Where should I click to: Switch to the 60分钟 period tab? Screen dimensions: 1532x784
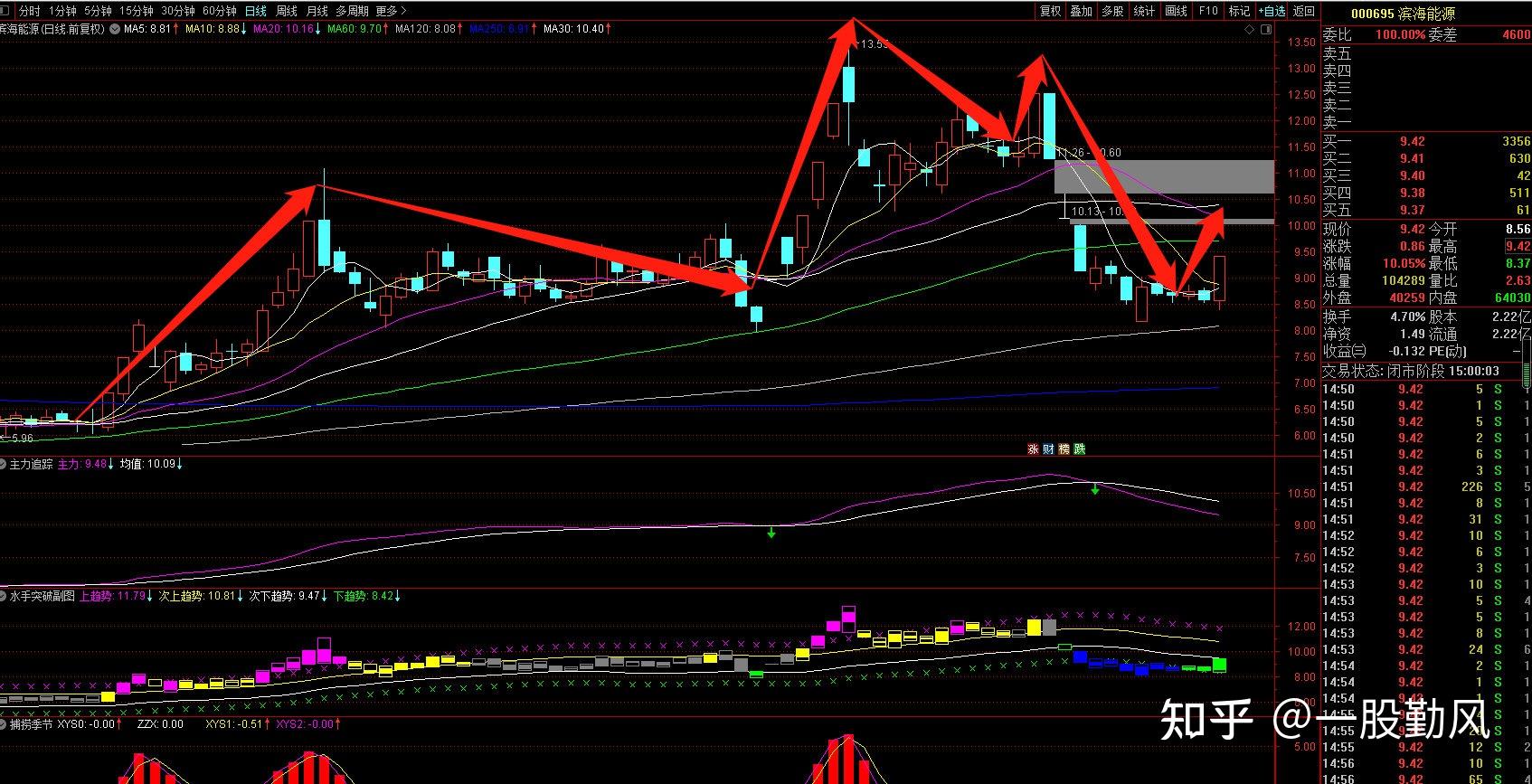[220, 11]
